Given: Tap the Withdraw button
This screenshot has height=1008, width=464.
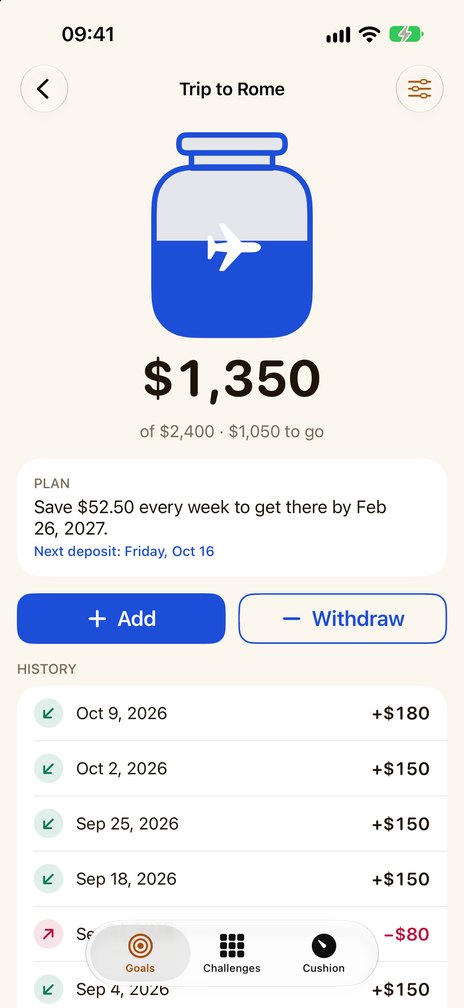Looking at the screenshot, I should tap(343, 618).
